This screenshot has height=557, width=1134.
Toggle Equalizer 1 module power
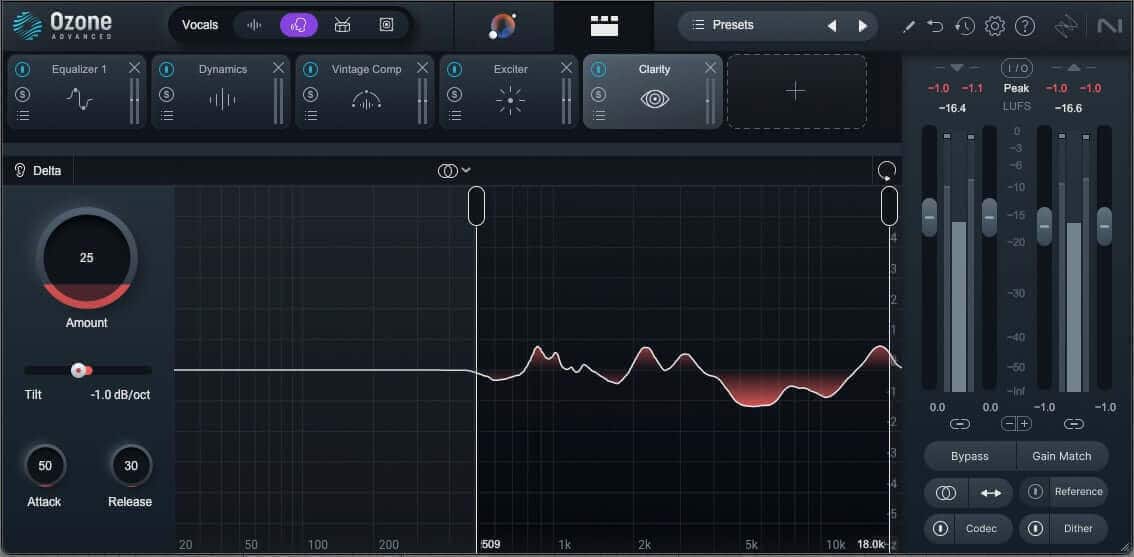pos(23,69)
